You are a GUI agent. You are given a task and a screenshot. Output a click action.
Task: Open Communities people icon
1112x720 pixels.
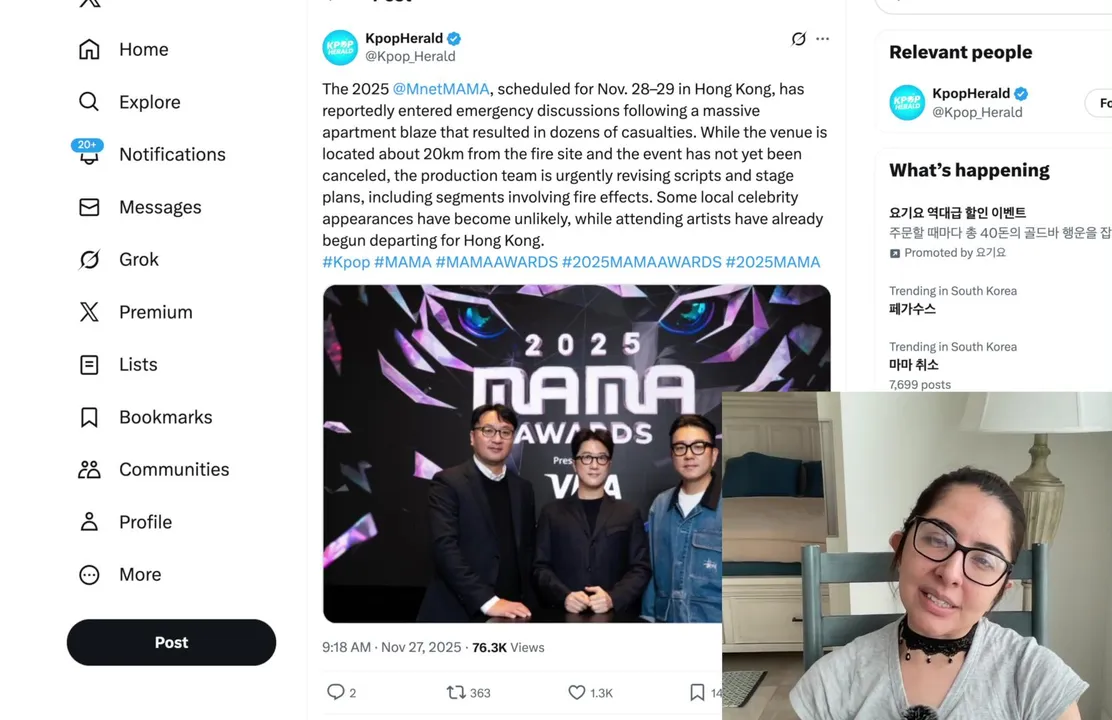click(89, 469)
